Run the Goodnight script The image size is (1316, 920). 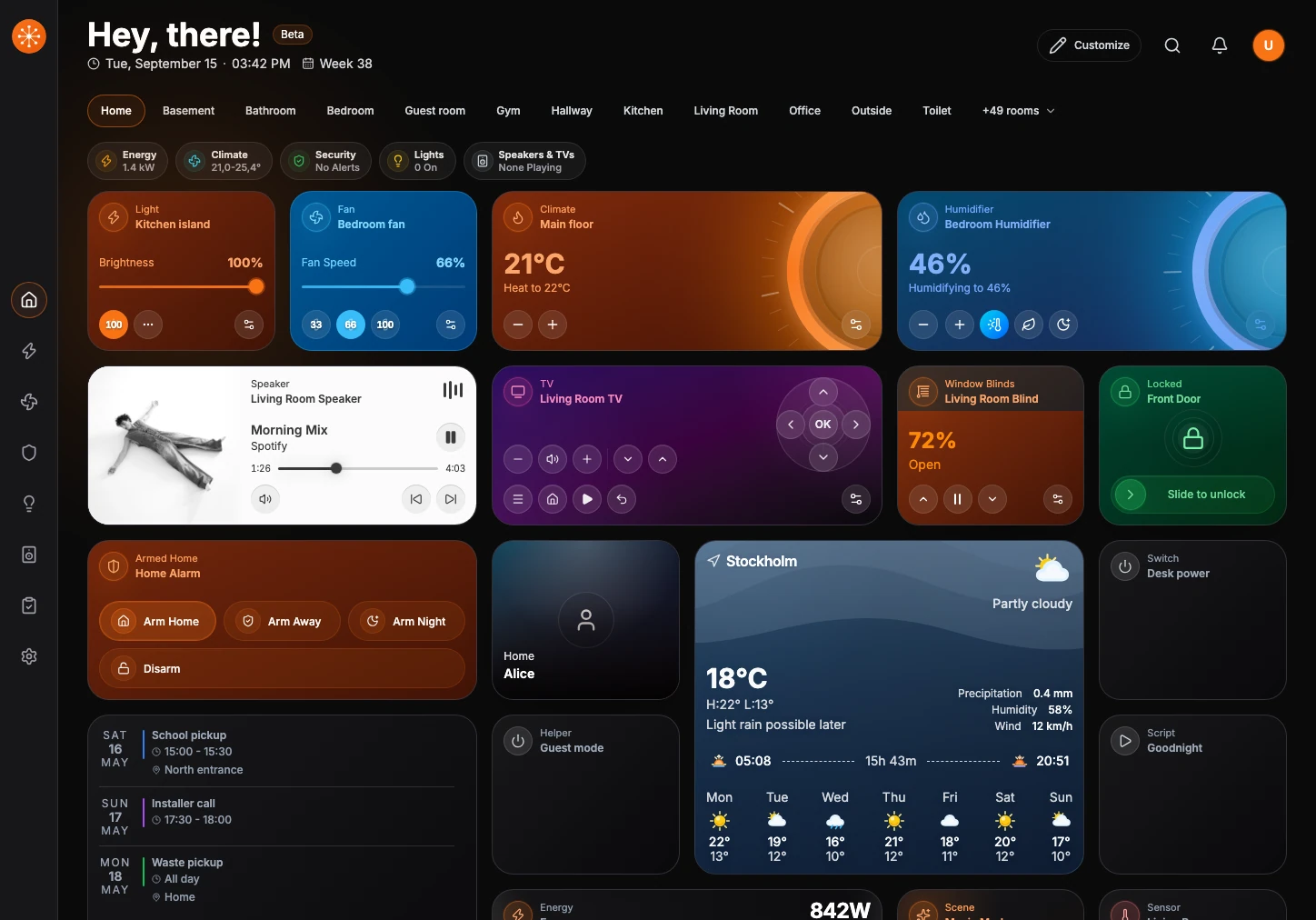(1125, 741)
